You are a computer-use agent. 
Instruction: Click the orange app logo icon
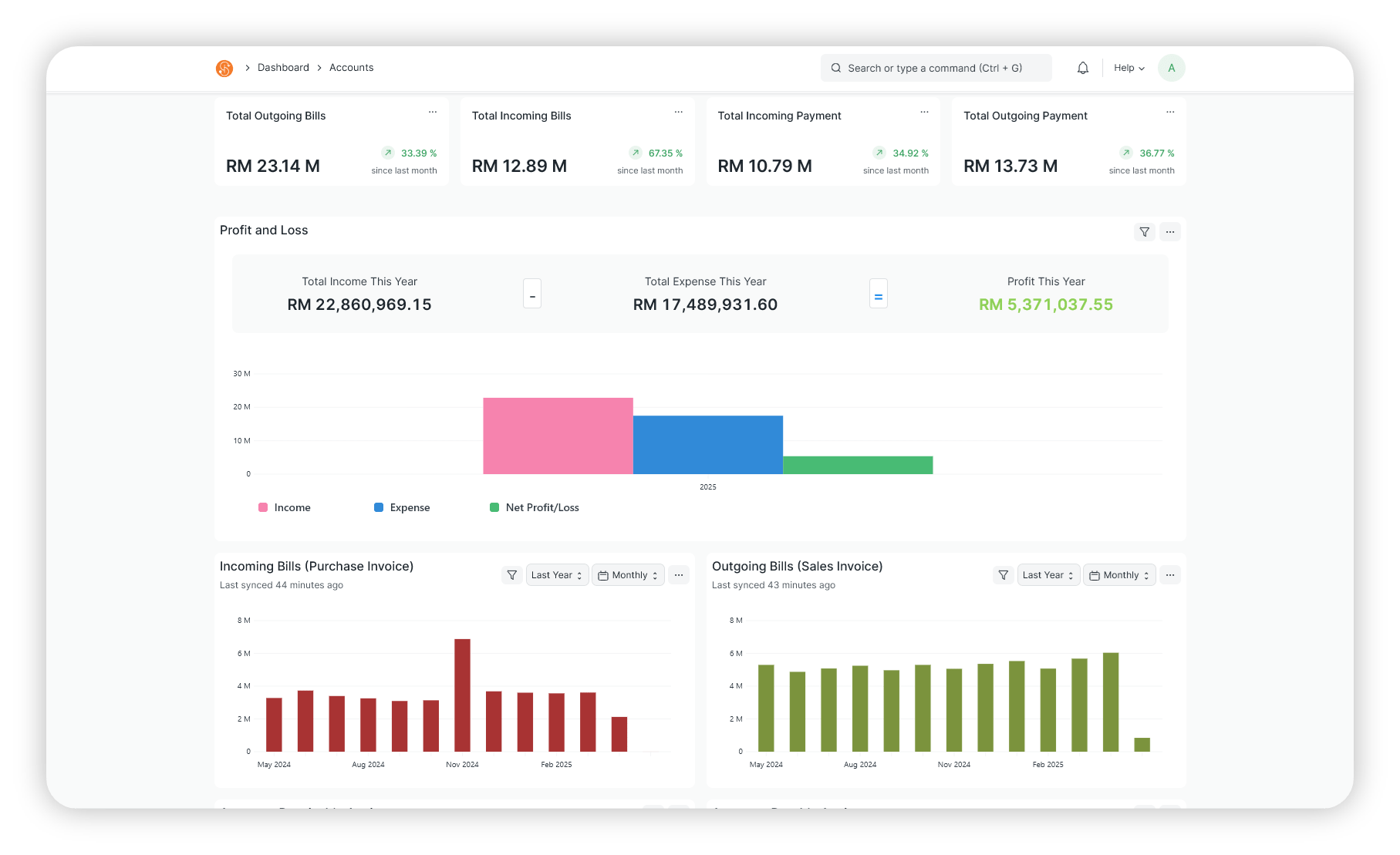(224, 69)
